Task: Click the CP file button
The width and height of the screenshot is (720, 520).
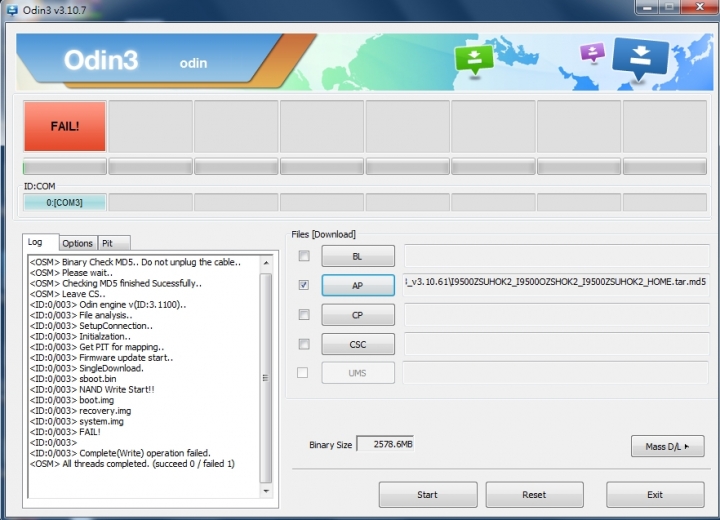Action: (x=358, y=315)
